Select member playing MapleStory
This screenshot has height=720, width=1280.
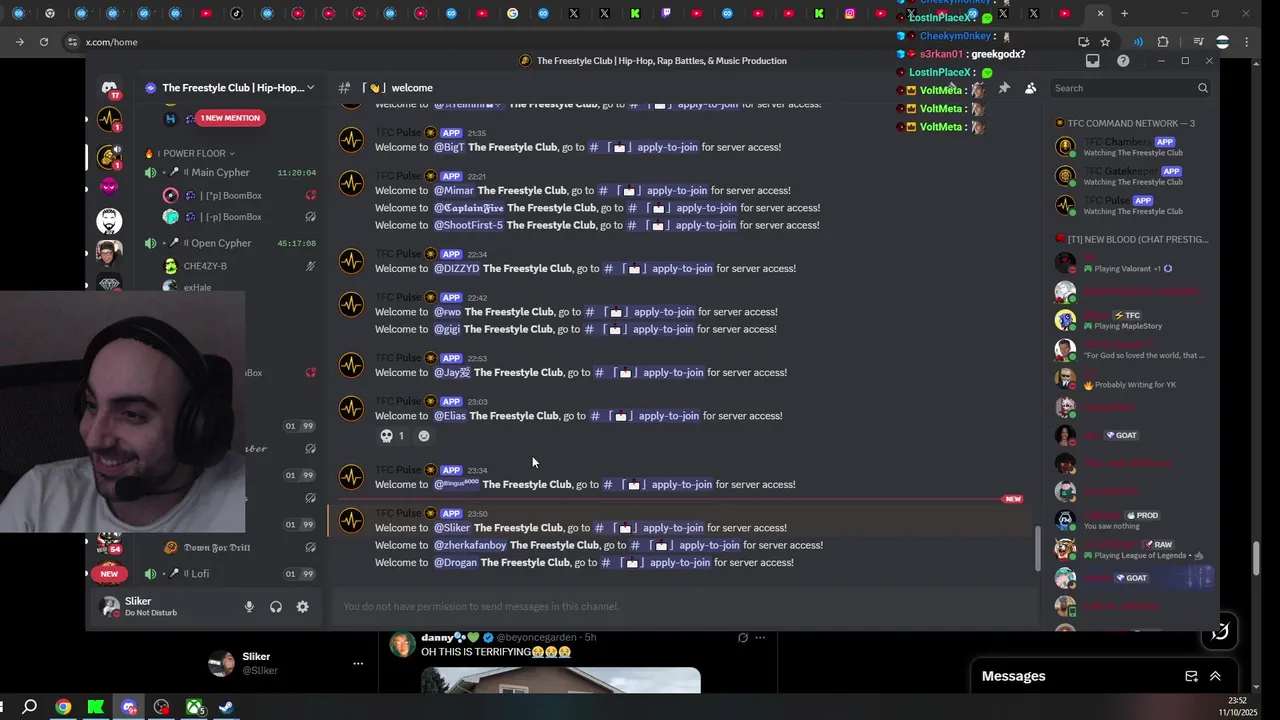1130,320
